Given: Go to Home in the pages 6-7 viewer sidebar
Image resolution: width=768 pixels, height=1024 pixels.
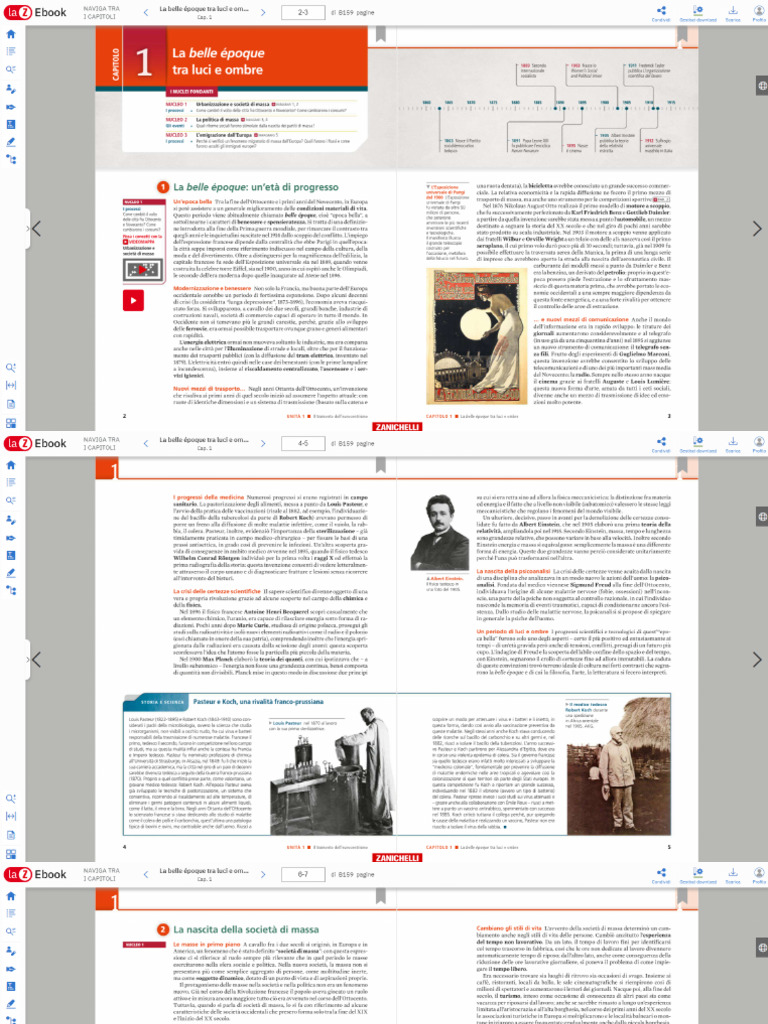Looking at the screenshot, I should coord(10,896).
